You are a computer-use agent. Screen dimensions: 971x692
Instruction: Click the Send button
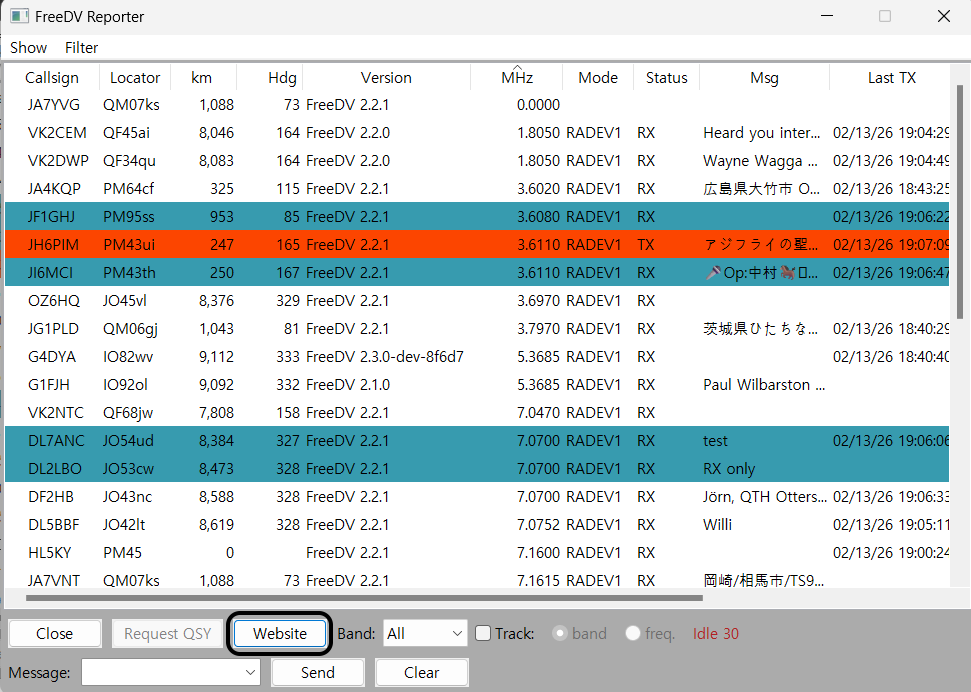tap(317, 673)
